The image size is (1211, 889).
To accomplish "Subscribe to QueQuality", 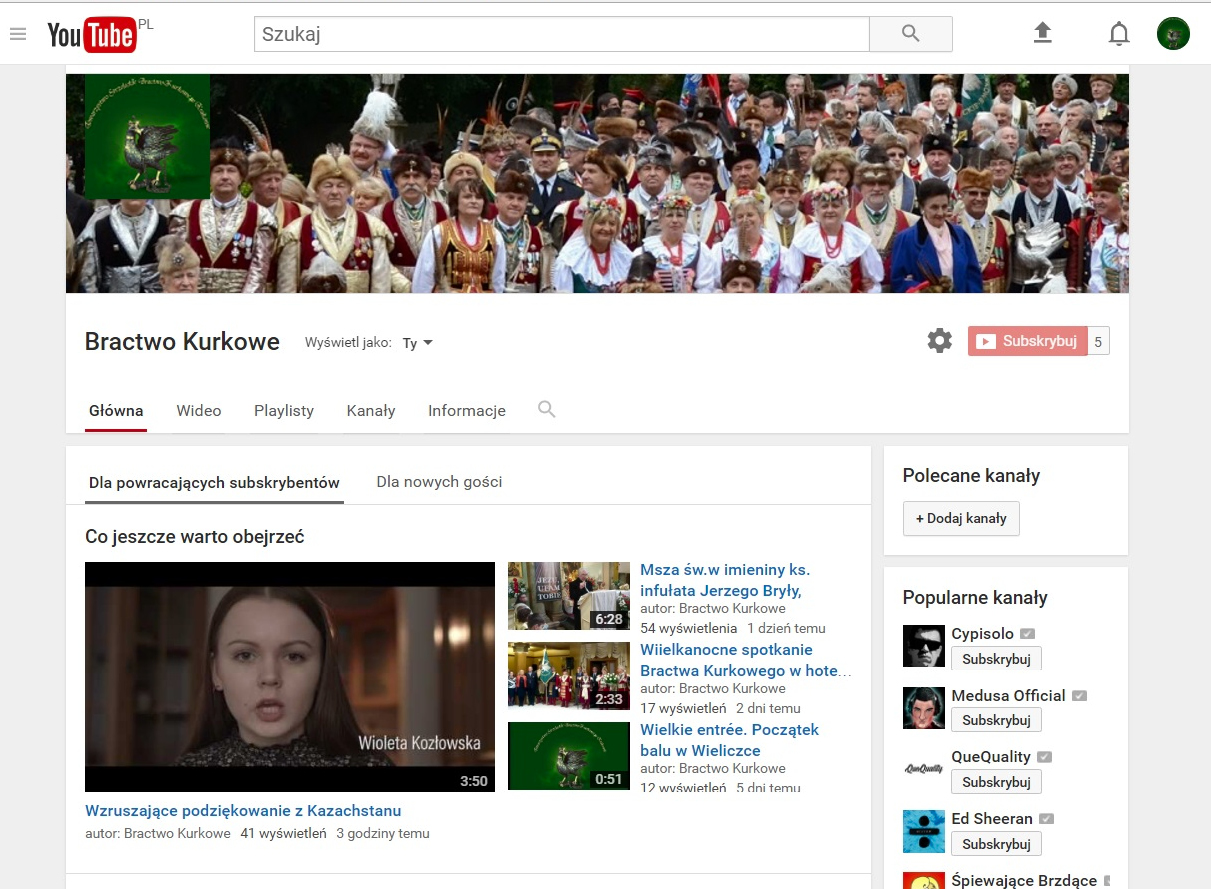I will [x=996, y=782].
